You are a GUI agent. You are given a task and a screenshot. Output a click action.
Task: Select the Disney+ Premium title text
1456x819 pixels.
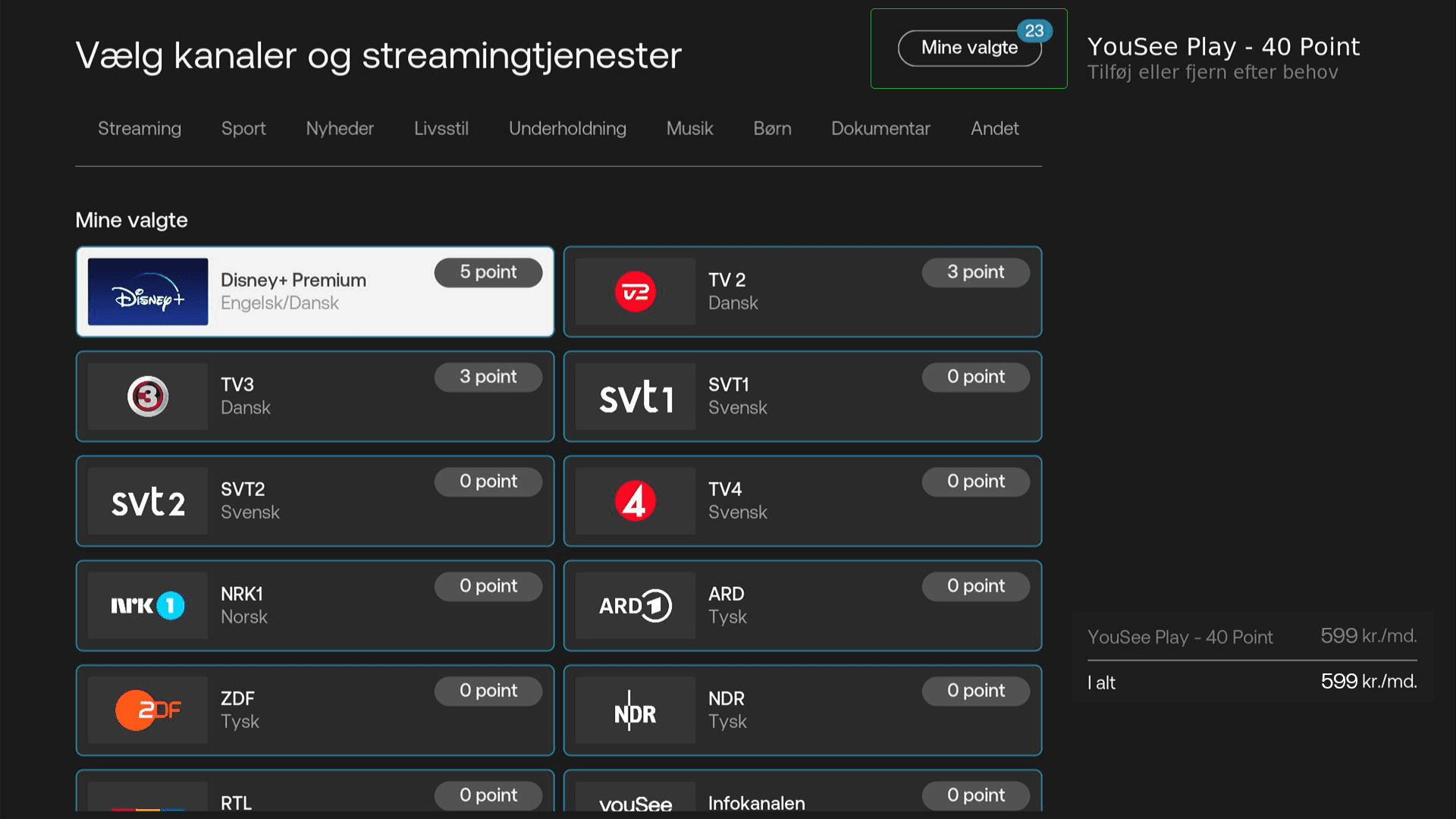(x=293, y=281)
